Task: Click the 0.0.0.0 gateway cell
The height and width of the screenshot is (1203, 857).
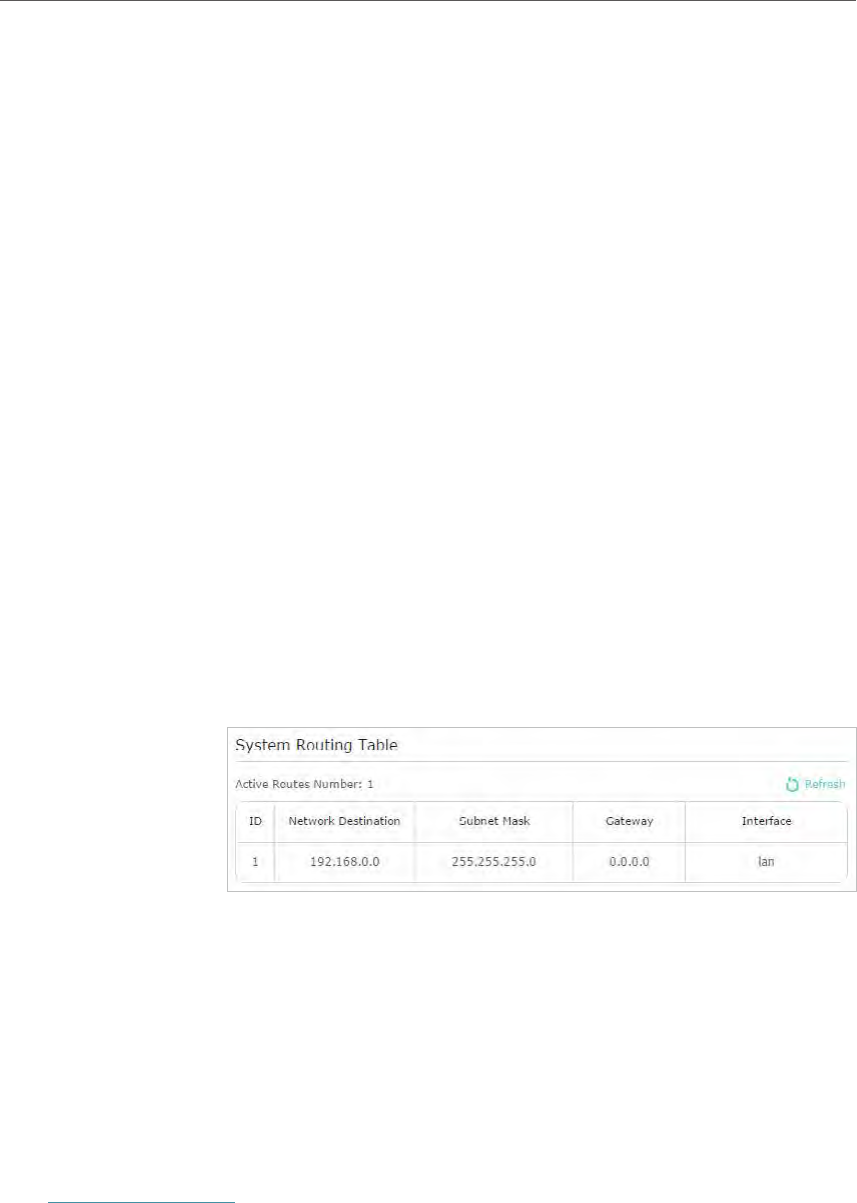Action: click(x=629, y=861)
